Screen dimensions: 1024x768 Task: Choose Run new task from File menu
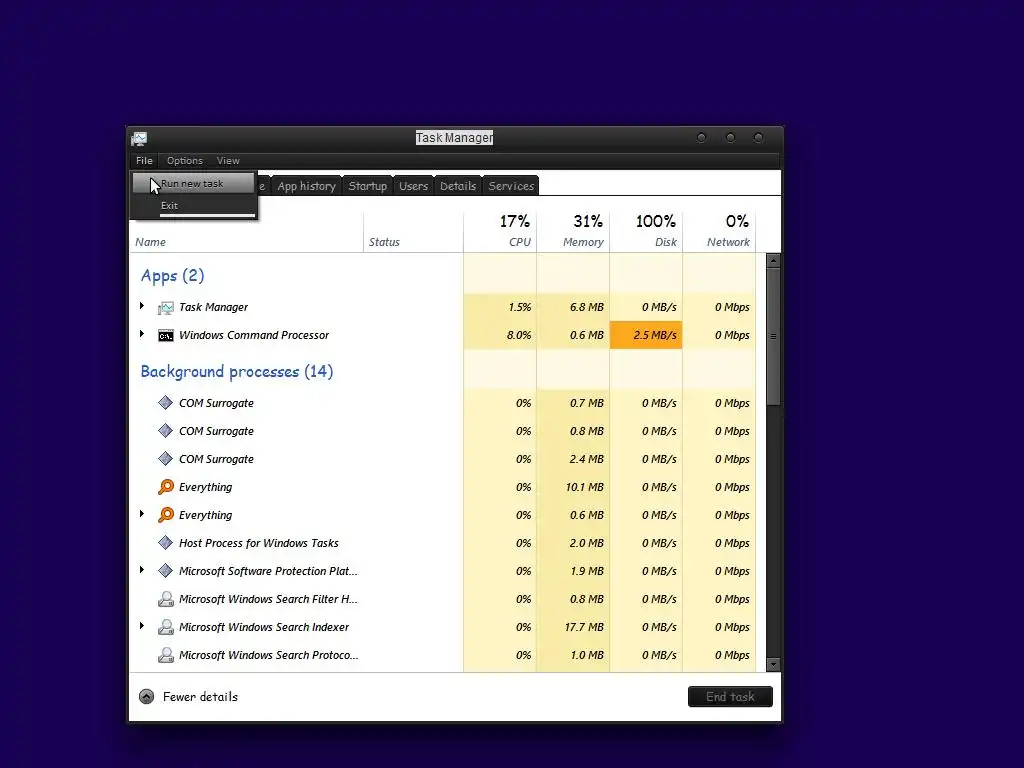tap(193, 184)
